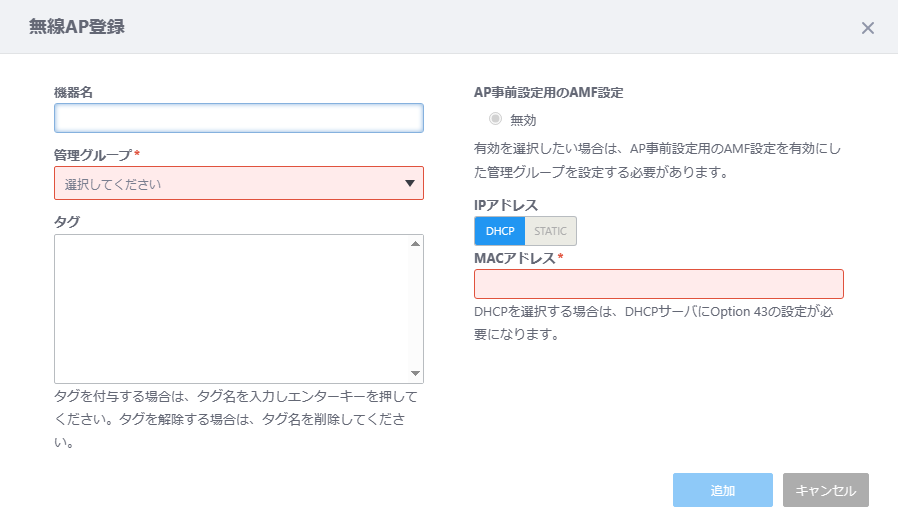Click the 無効 label text beside the radio

click(523, 120)
